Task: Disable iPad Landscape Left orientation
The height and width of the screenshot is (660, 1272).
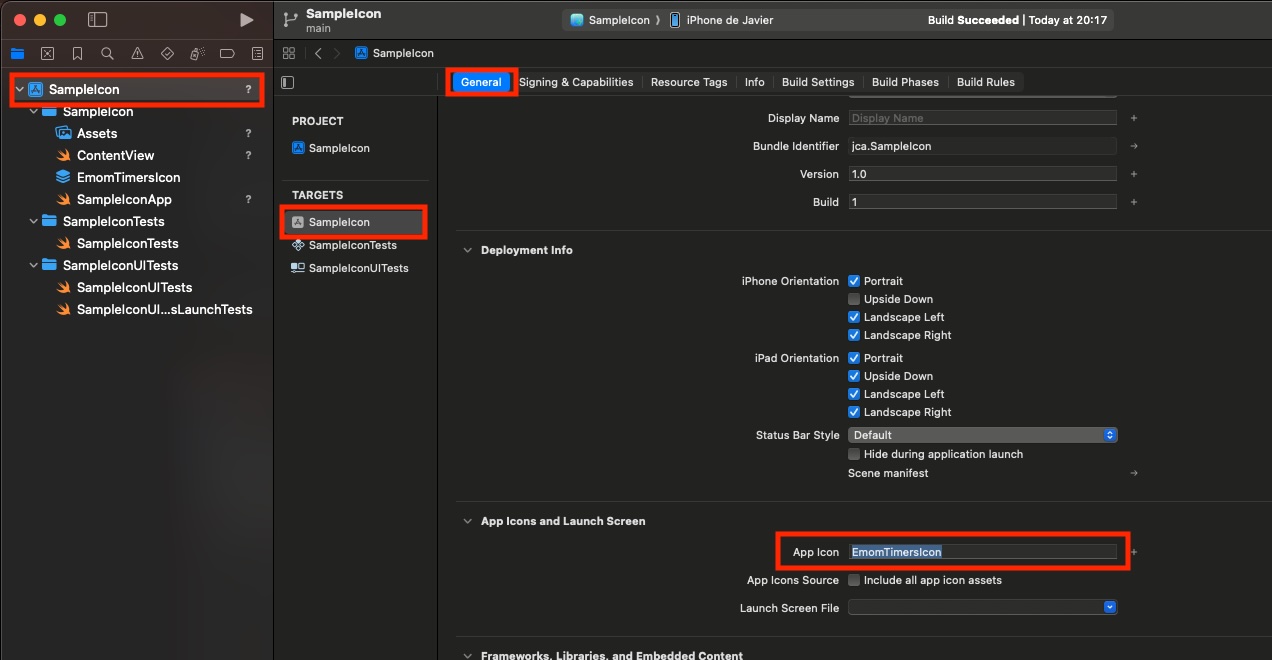Action: (x=856, y=394)
